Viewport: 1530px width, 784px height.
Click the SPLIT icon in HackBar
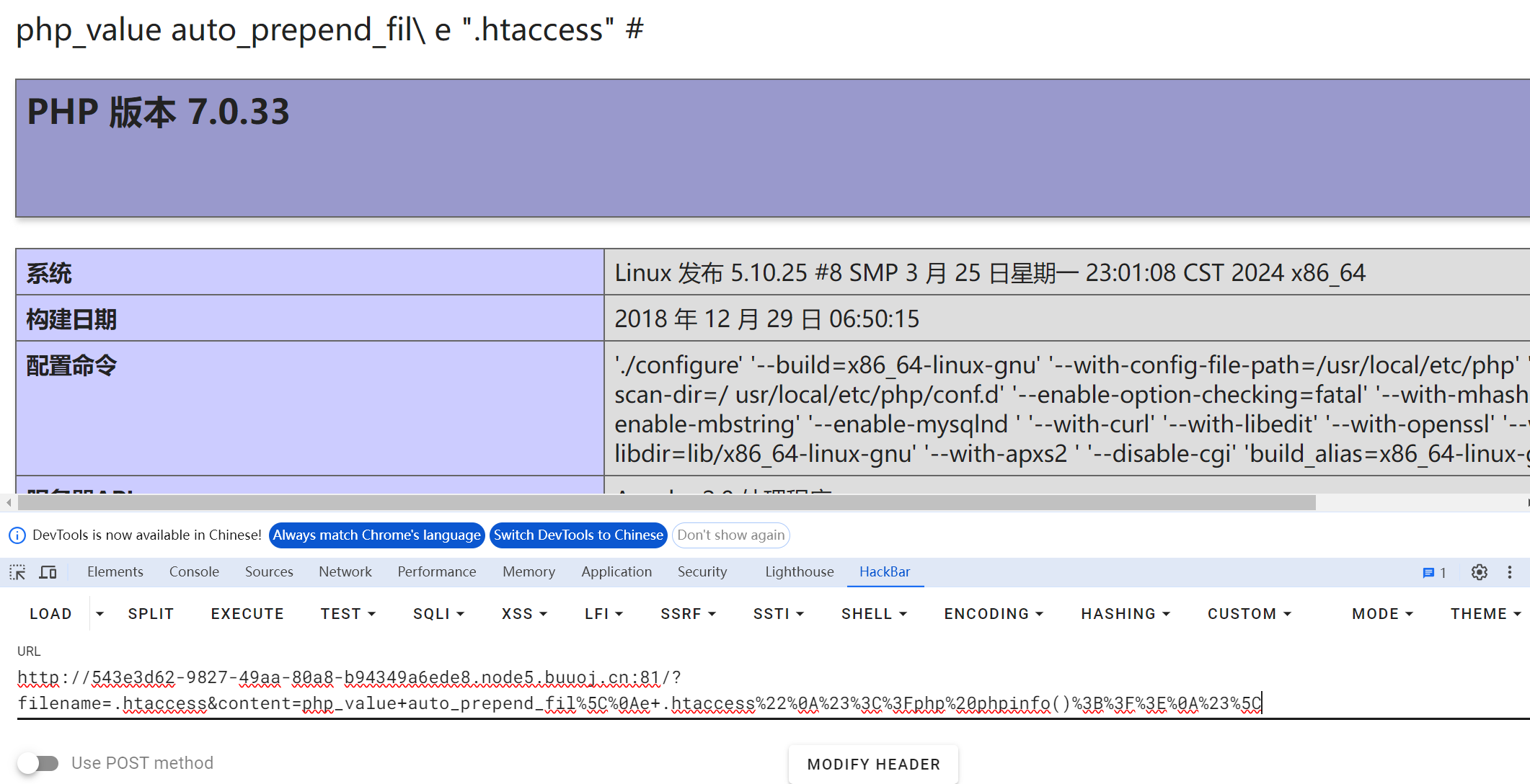[149, 614]
